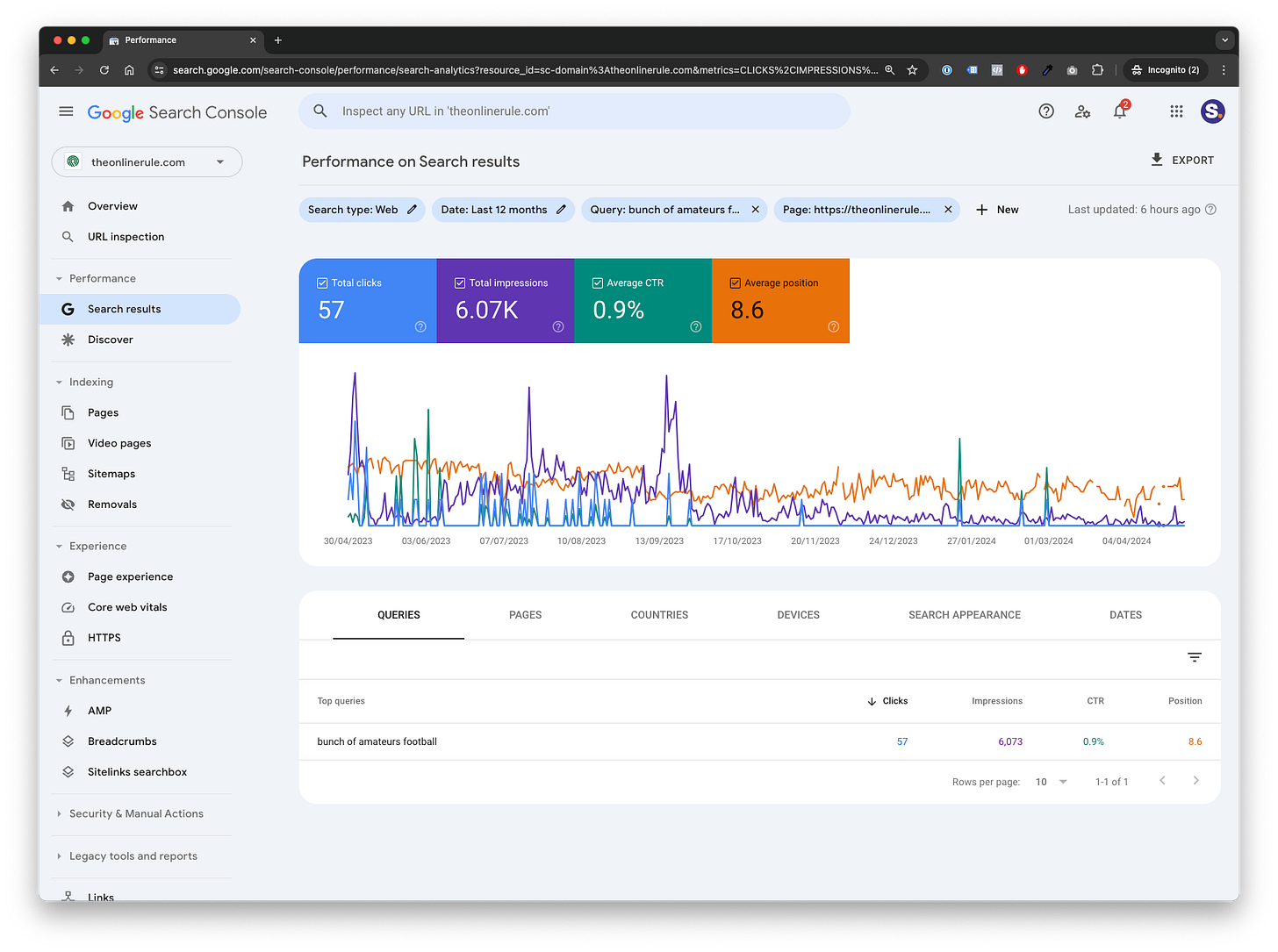The width and height of the screenshot is (1278, 952).
Task: Open Average position help icon
Action: point(834,326)
